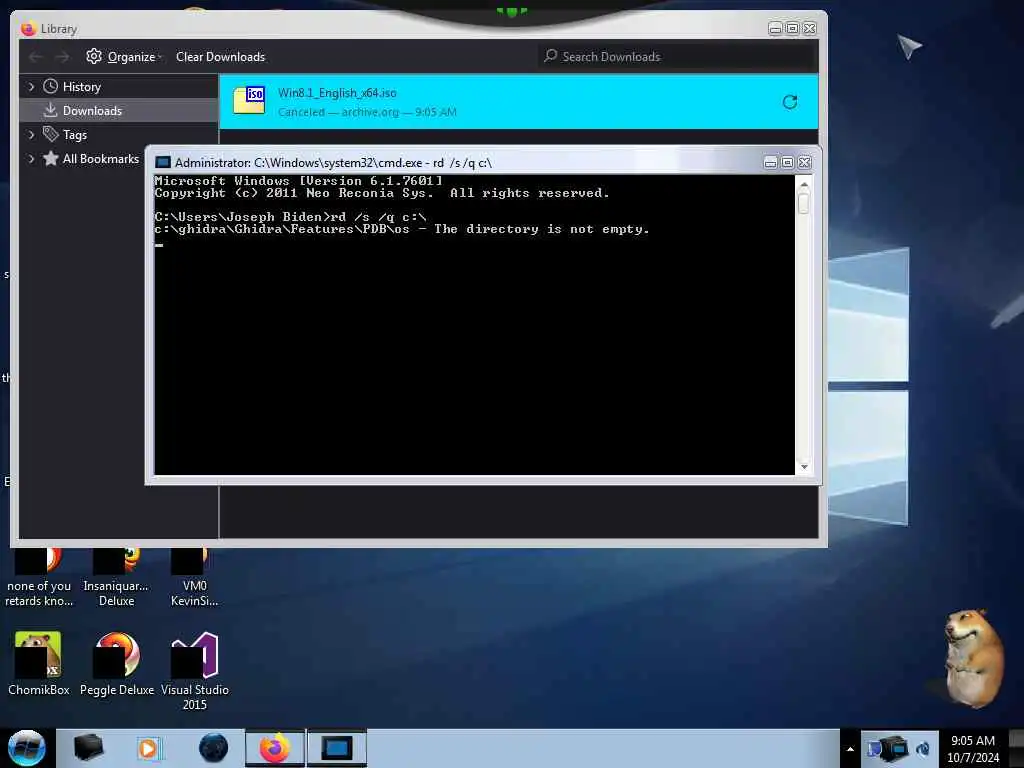
Task: Close the Library window
Action: [809, 29]
